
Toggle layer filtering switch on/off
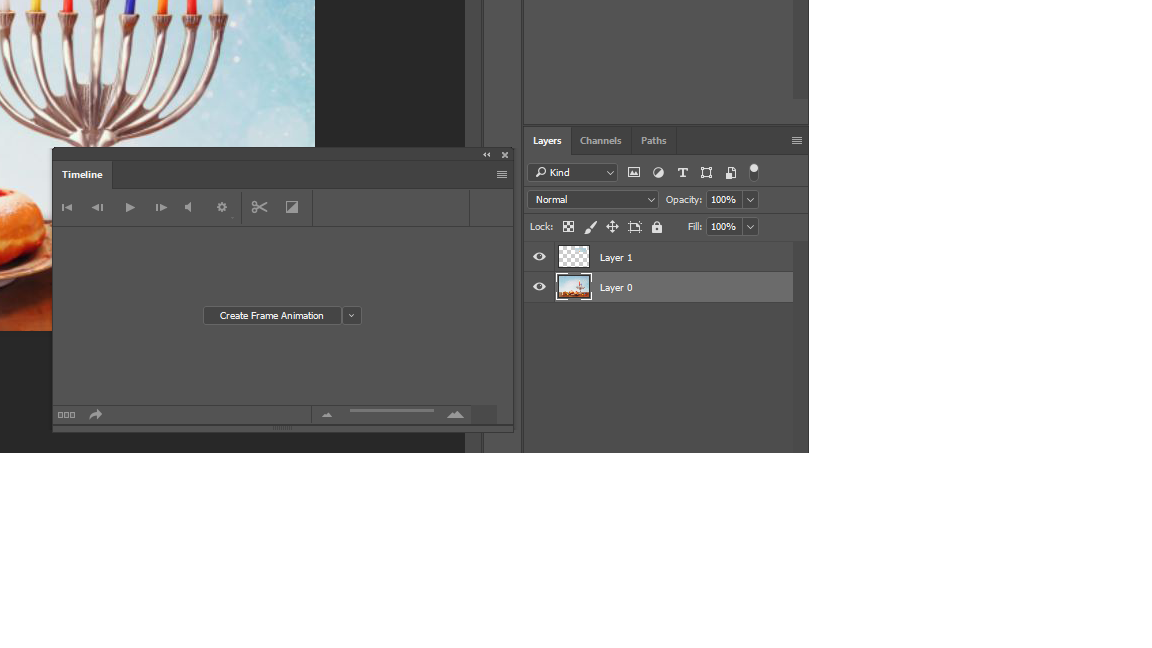coord(754,173)
